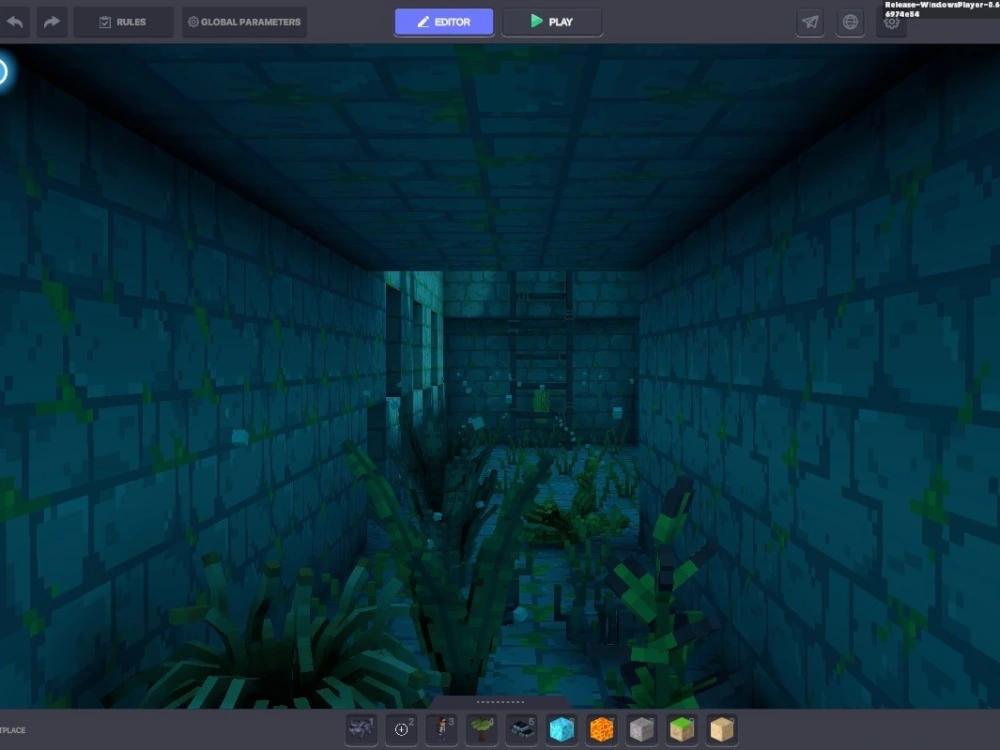Select hotbar slot 1 creature item
The height and width of the screenshot is (750, 1000).
pyautogui.click(x=362, y=729)
